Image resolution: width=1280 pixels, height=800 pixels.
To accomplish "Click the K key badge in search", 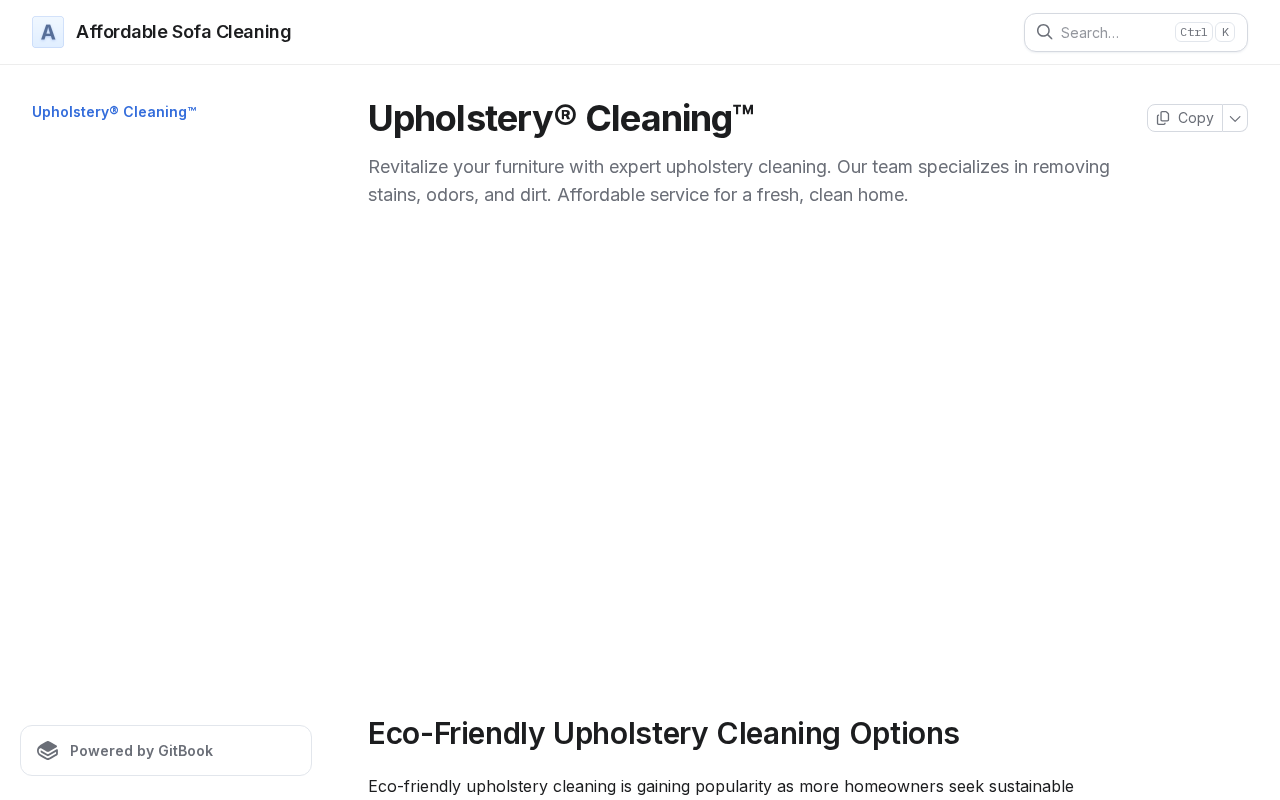I will (x=1225, y=32).
